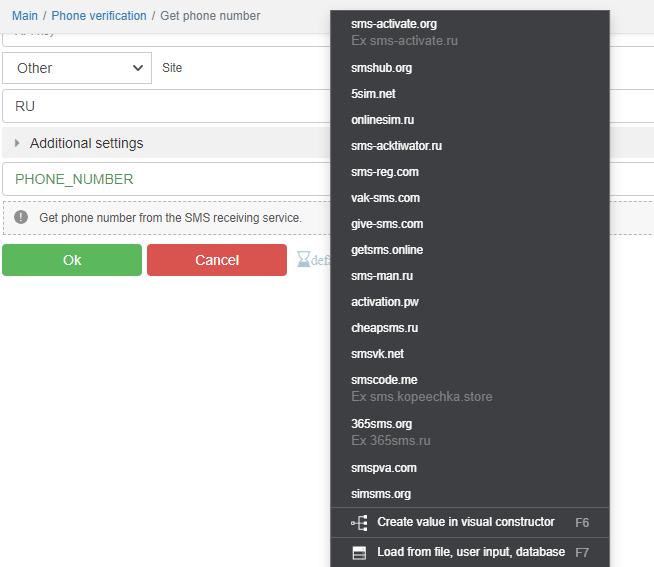Click the Get phone number description text
Image resolution: width=654 pixels, height=567 pixels.
[170, 217]
